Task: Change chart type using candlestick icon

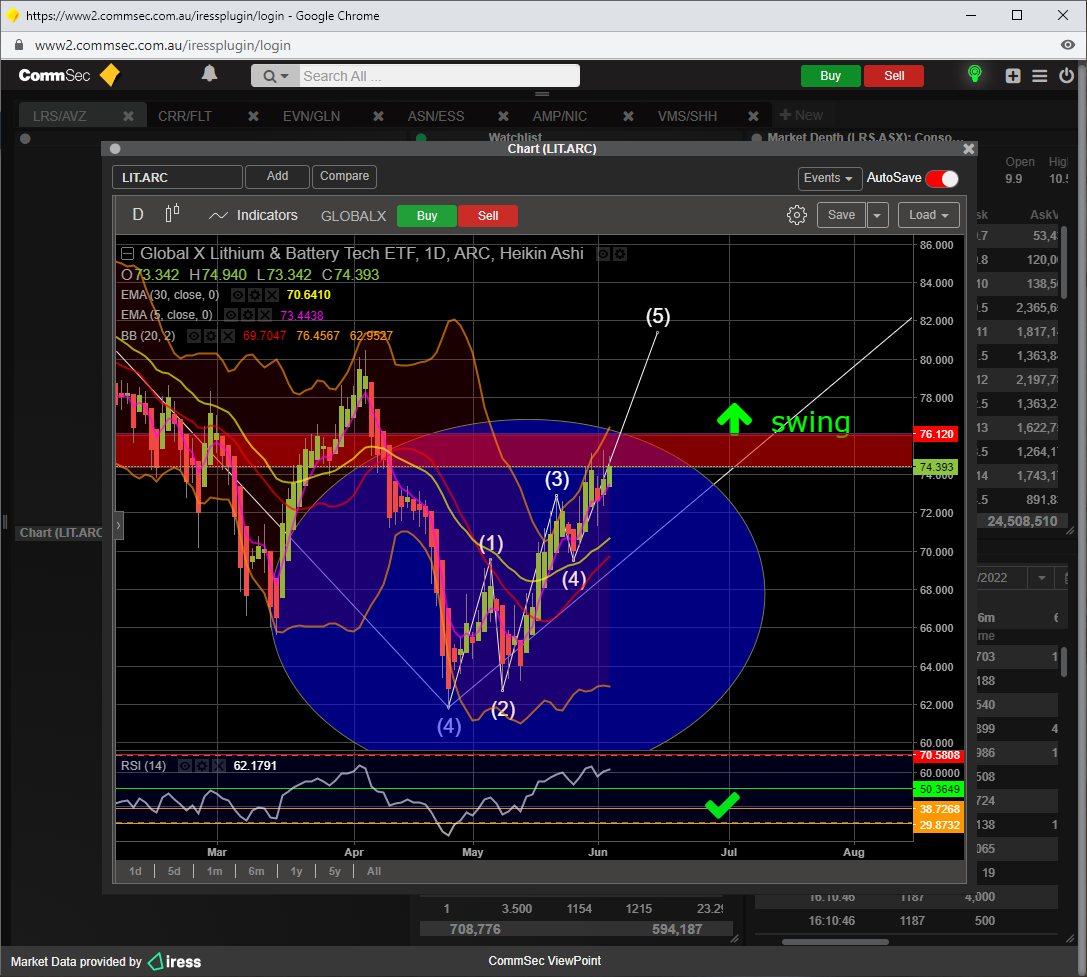Action: pyautogui.click(x=173, y=214)
